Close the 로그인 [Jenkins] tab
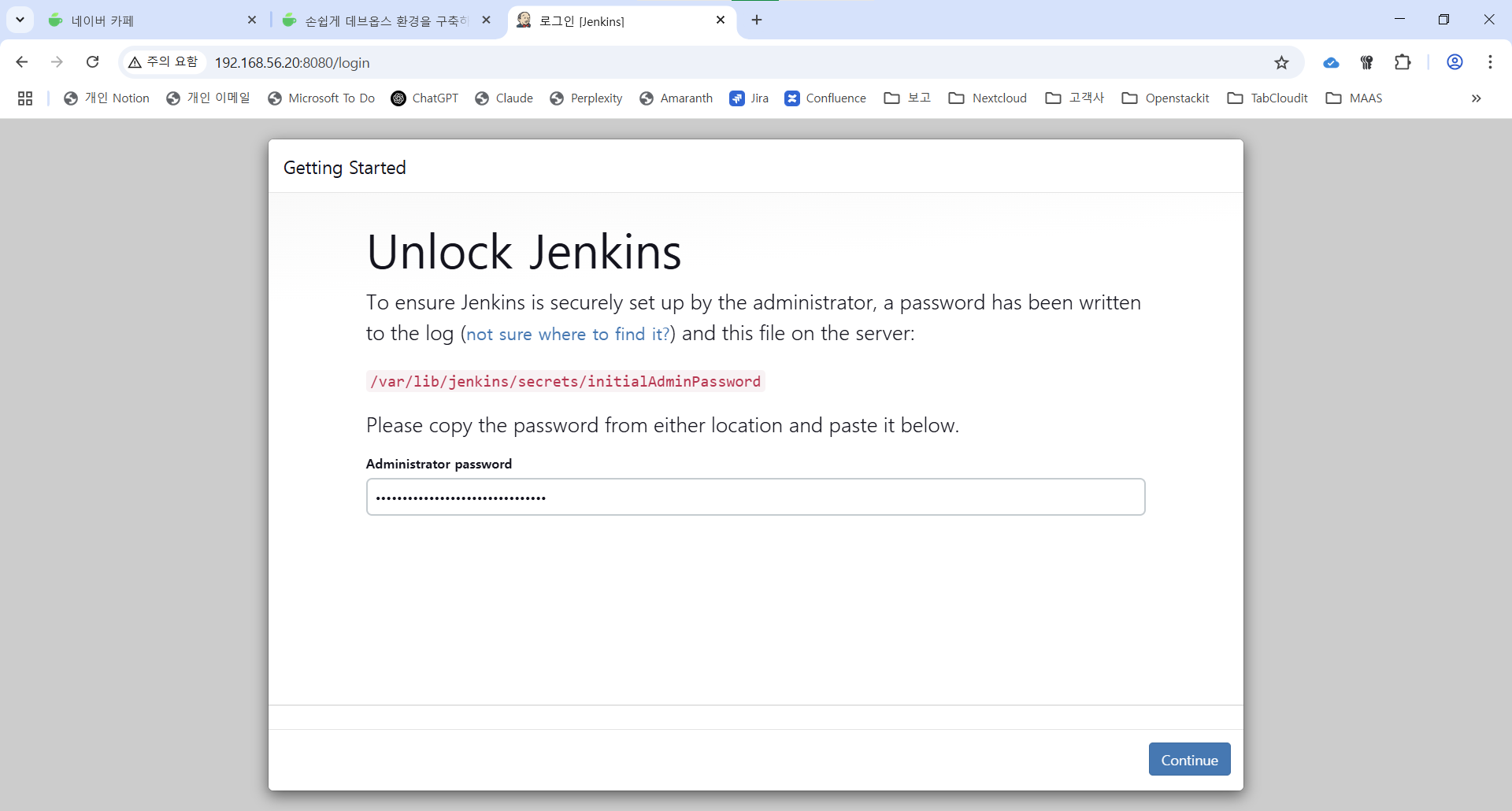Screen dimensions: 1512x811 point(721,20)
